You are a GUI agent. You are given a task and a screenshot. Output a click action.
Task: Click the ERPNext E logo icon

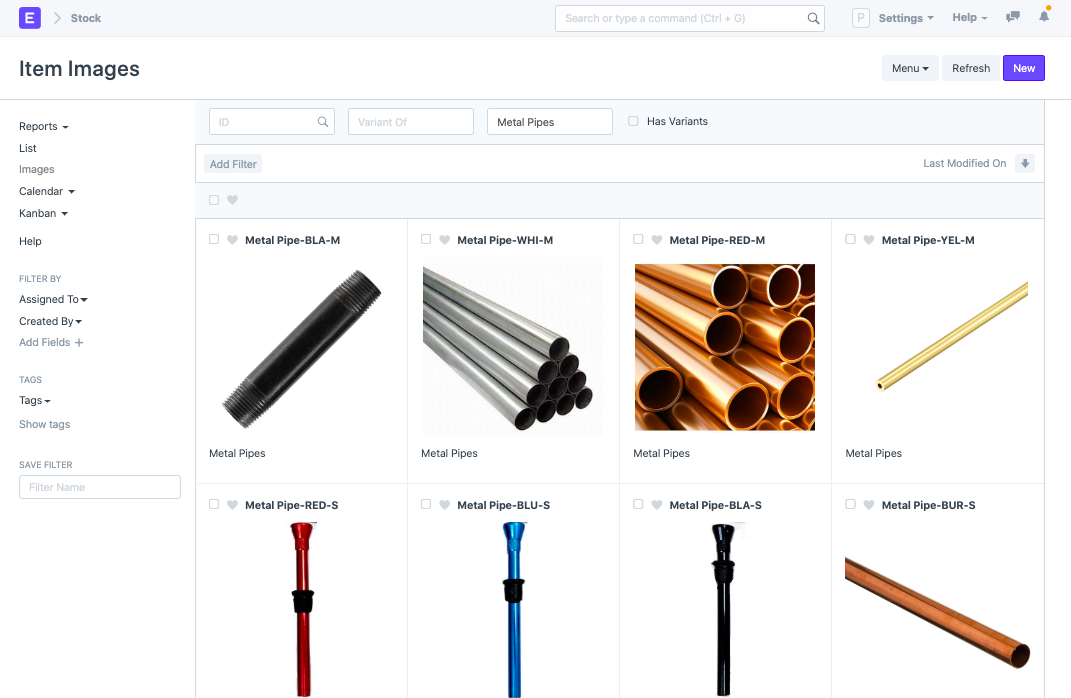[29, 18]
